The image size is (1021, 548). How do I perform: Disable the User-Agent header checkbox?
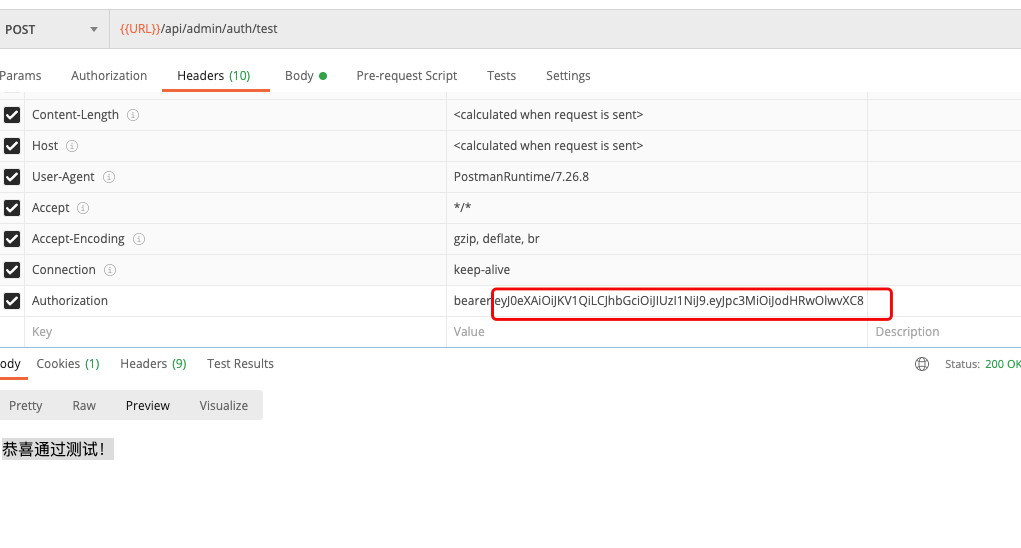click(12, 177)
